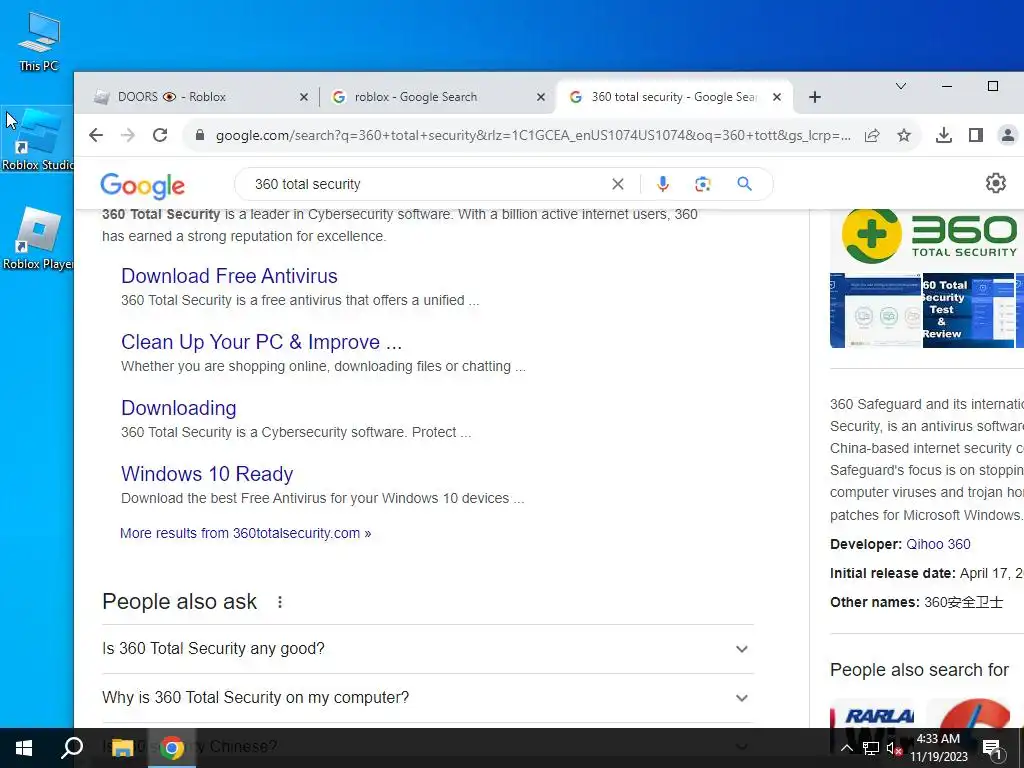The height and width of the screenshot is (768, 1024).
Task: Expand "Is 360 Total Security any good?"
Action: coord(428,649)
